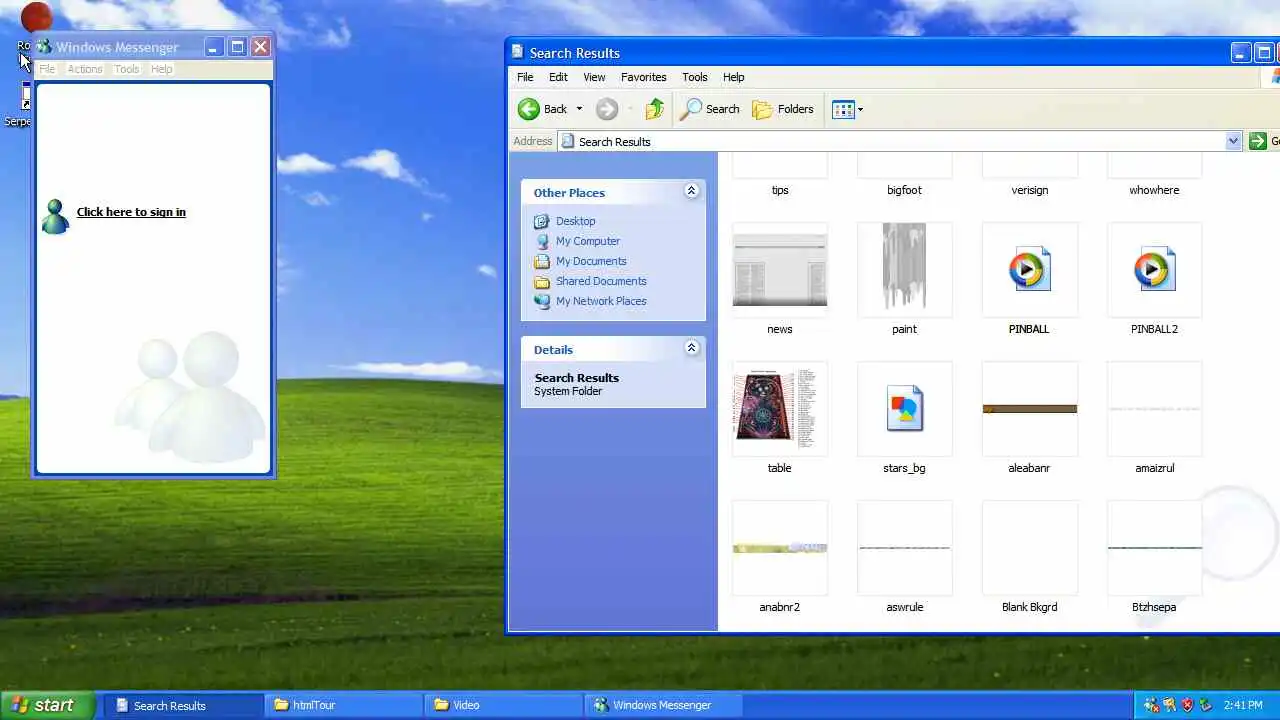Toggle the Folders toolbar button
Image resolution: width=1280 pixels, height=720 pixels.
pos(783,109)
